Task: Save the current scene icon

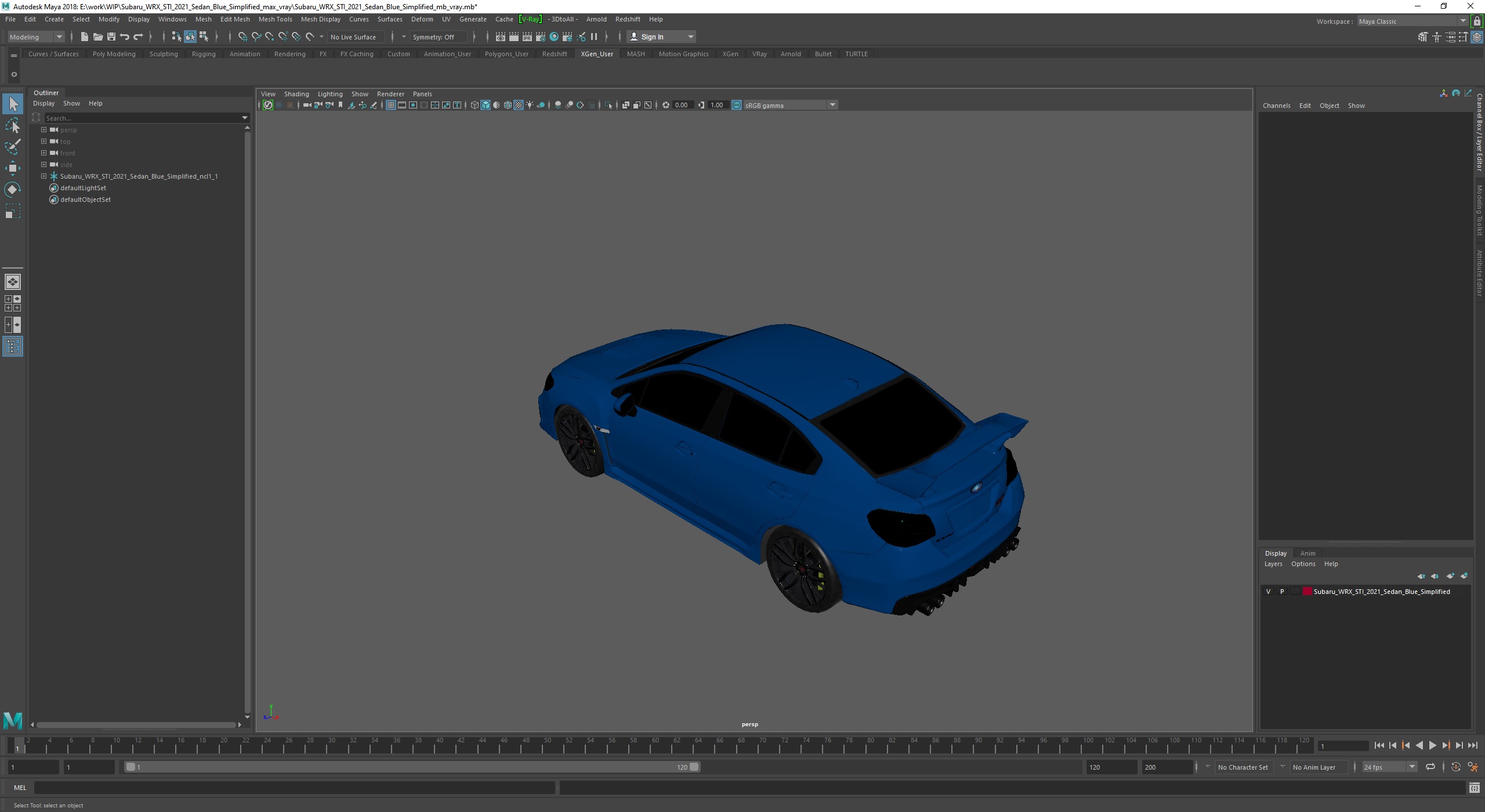Action: 111,37
